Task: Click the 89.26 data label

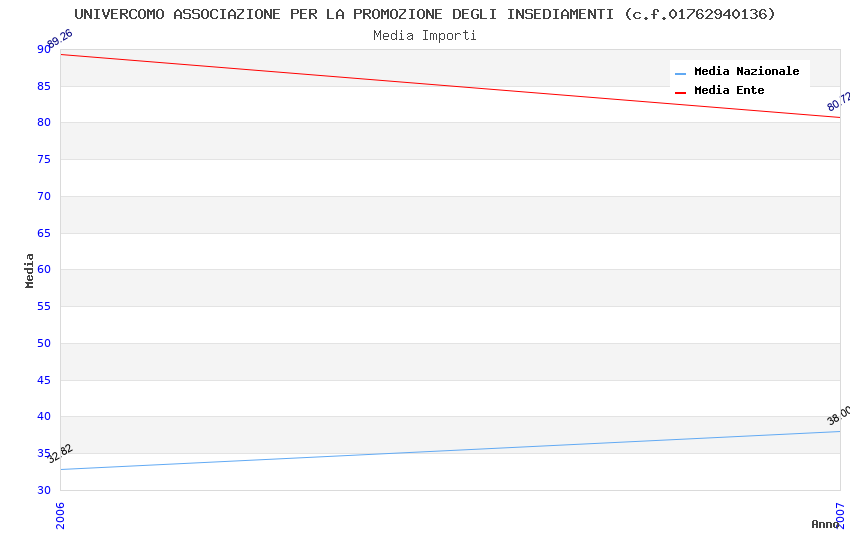Action: click(x=60, y=38)
